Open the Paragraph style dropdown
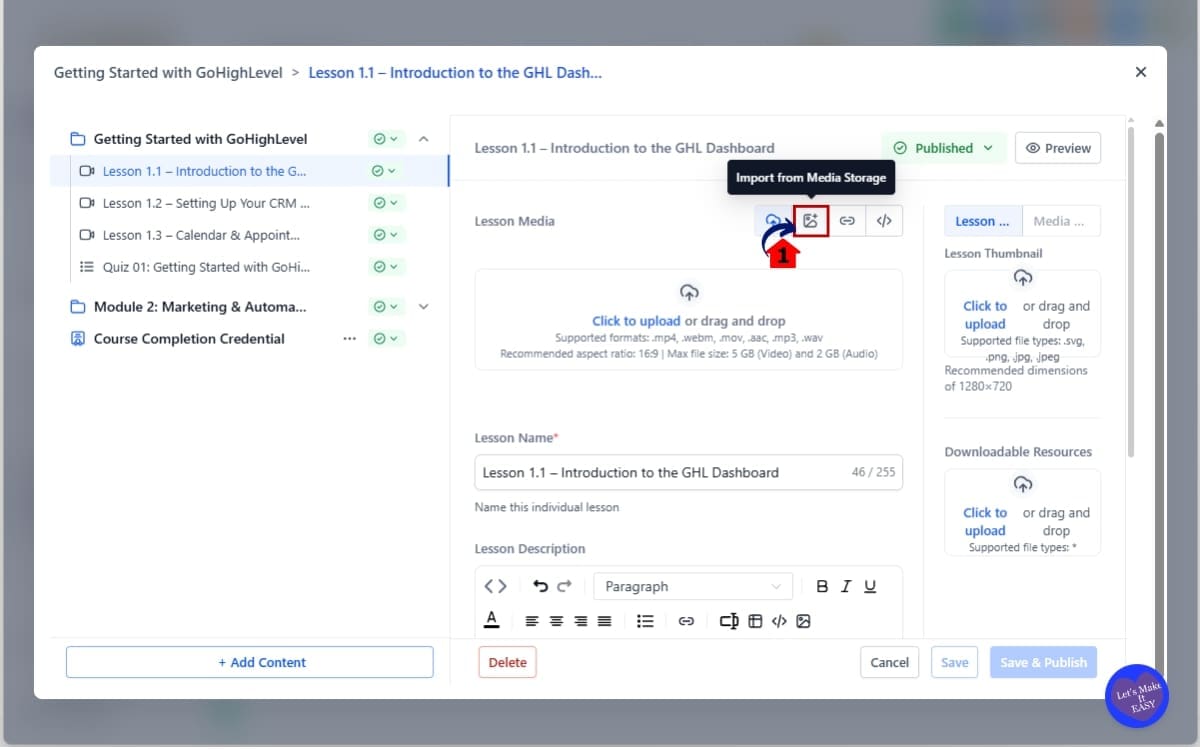The height and width of the screenshot is (750, 1200). 692,587
